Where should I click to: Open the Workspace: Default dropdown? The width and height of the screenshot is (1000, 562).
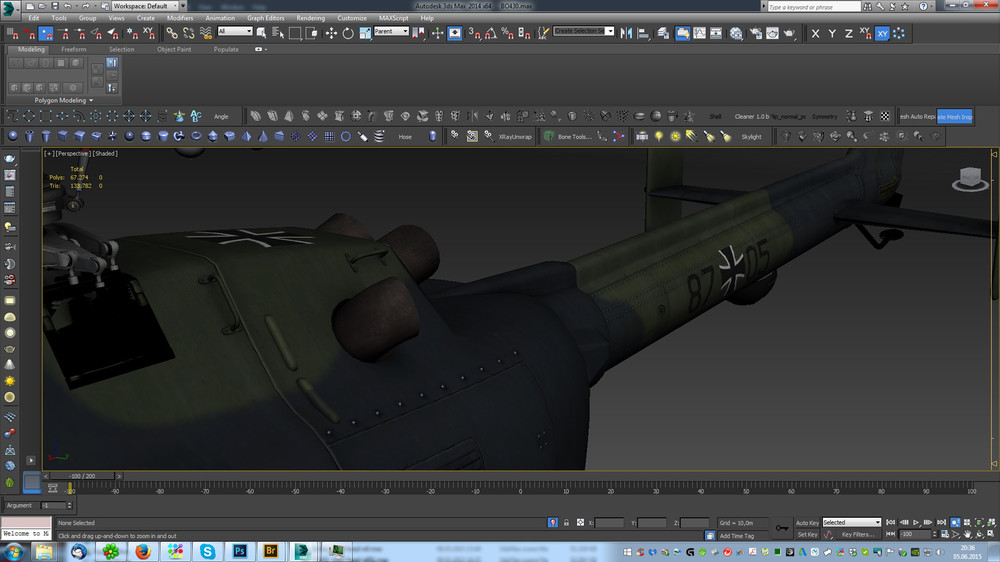(144, 6)
